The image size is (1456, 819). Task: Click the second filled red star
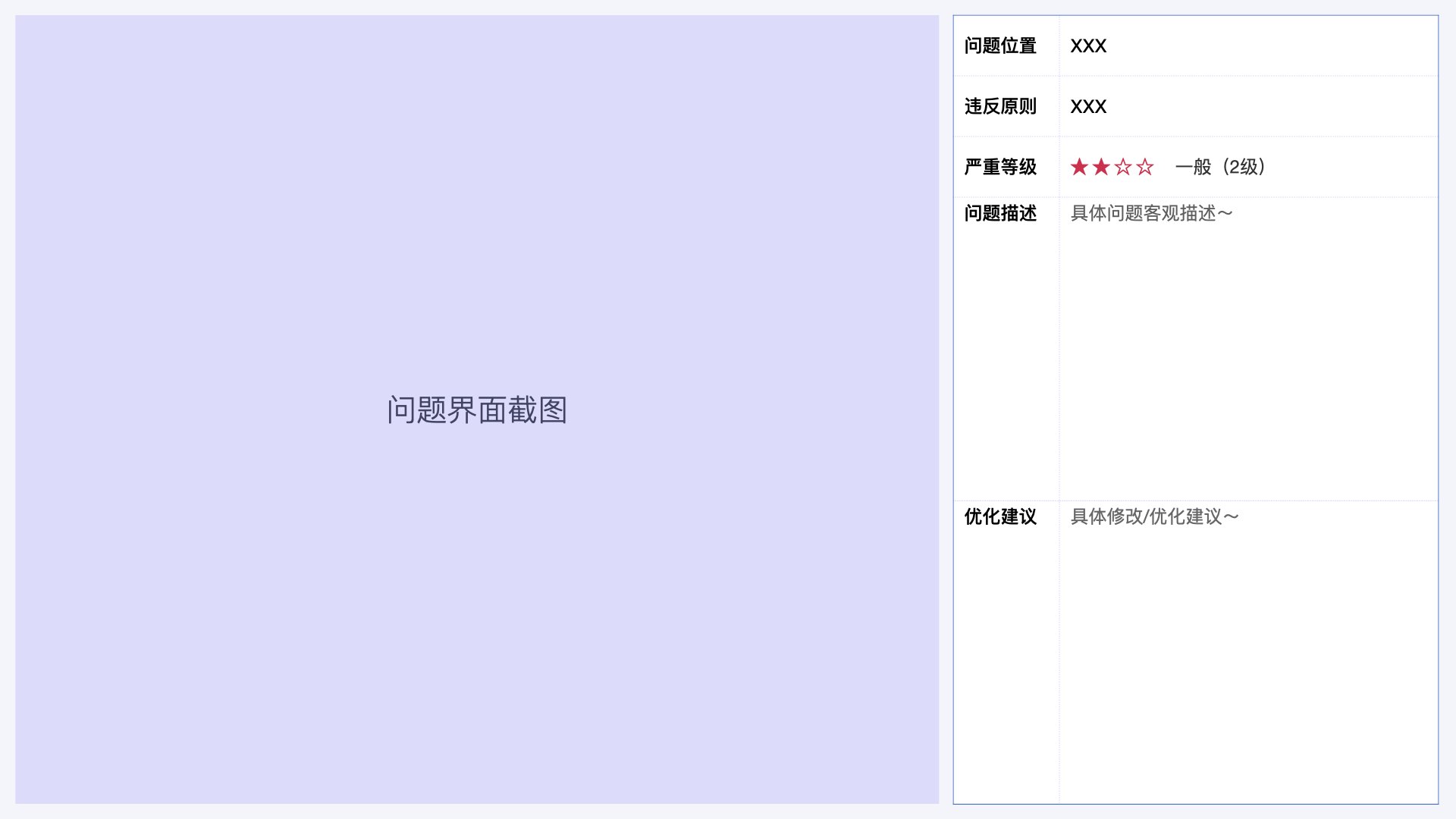[x=1101, y=167]
